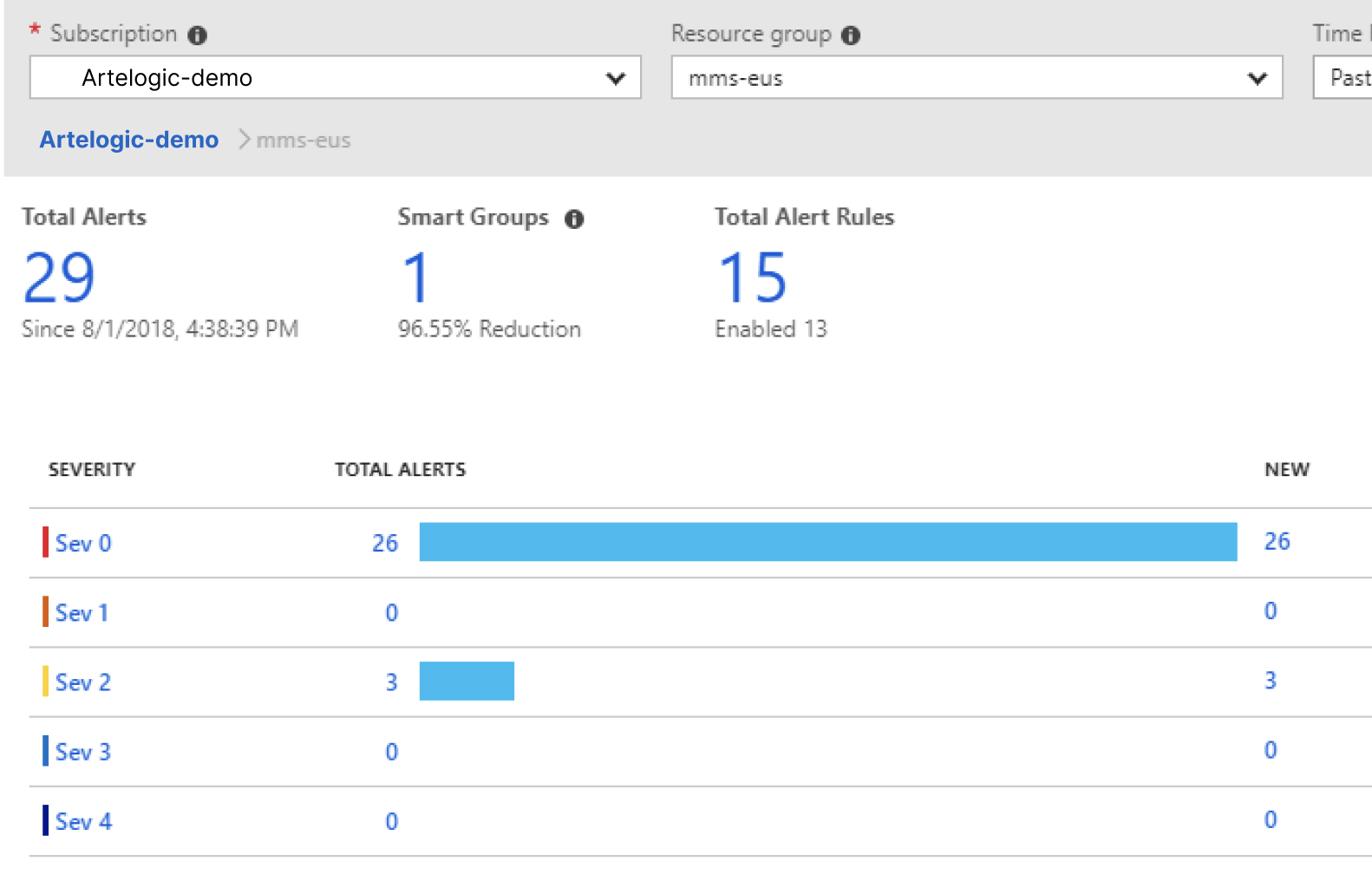Click Sev 1 total alerts value 0
Screen dimensions: 1372x881
pos(392,613)
